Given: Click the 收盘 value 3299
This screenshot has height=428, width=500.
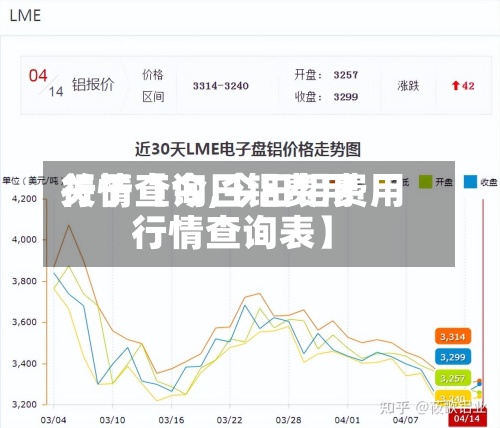Looking at the screenshot, I should pos(346,97).
